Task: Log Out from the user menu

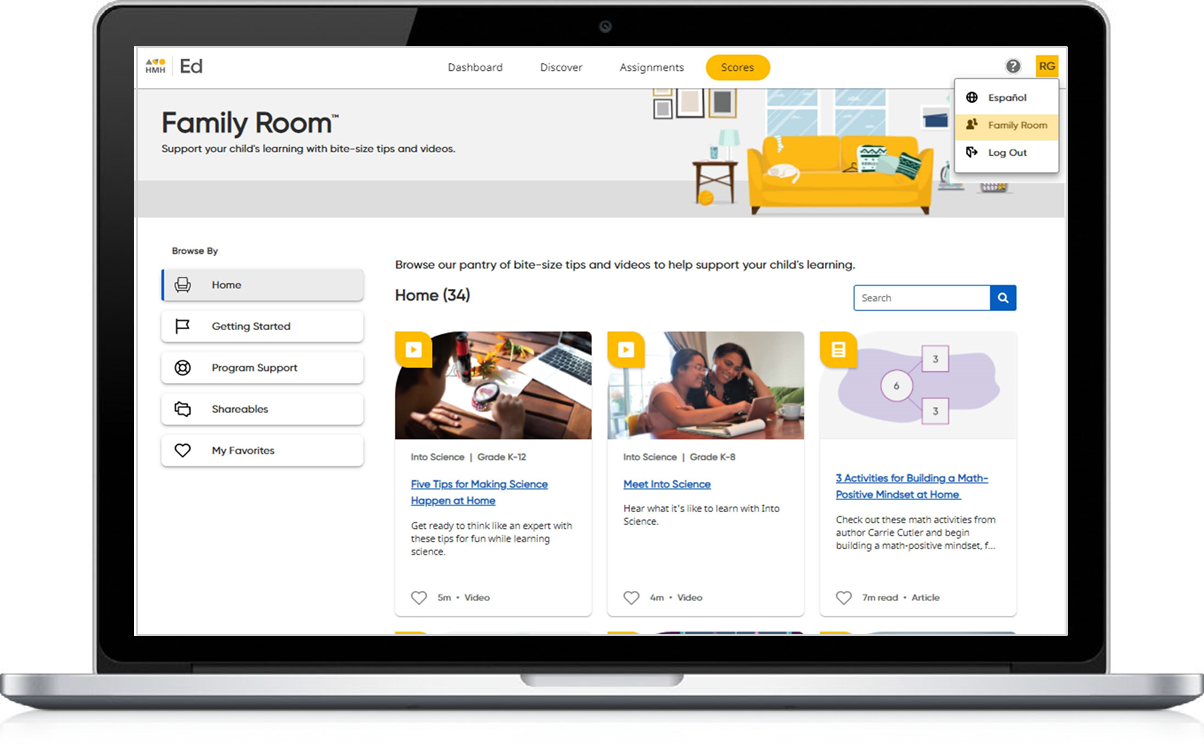Action: 1006,153
